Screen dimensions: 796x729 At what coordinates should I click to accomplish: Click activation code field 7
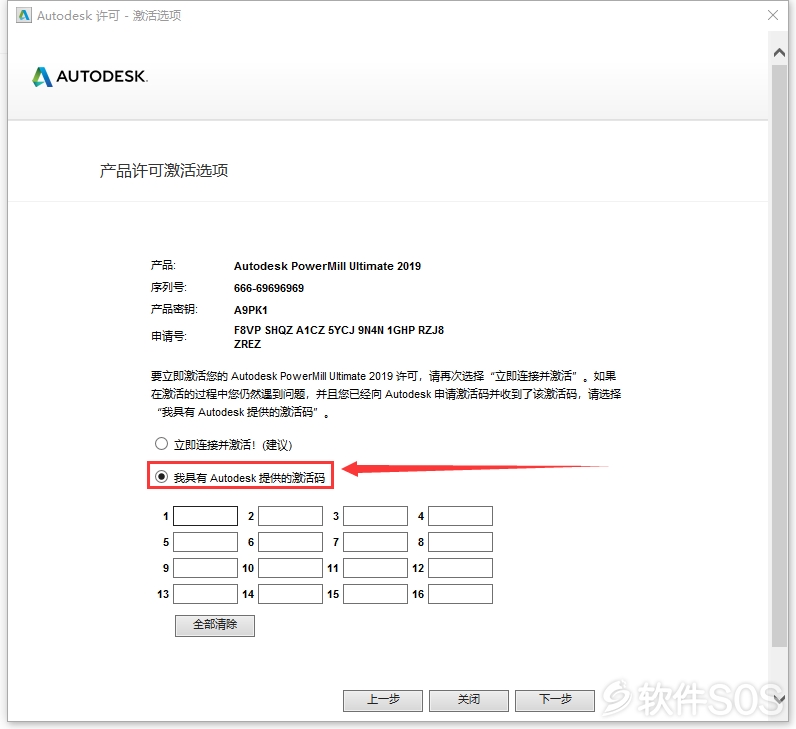coord(376,542)
